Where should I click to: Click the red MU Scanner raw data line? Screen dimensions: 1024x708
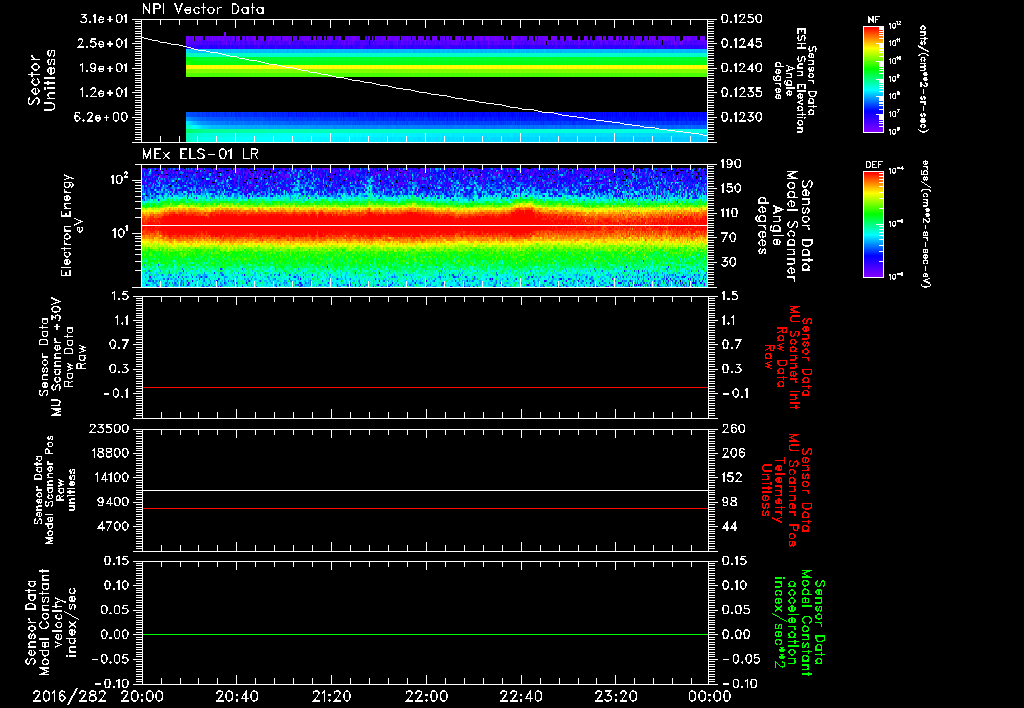point(425,387)
